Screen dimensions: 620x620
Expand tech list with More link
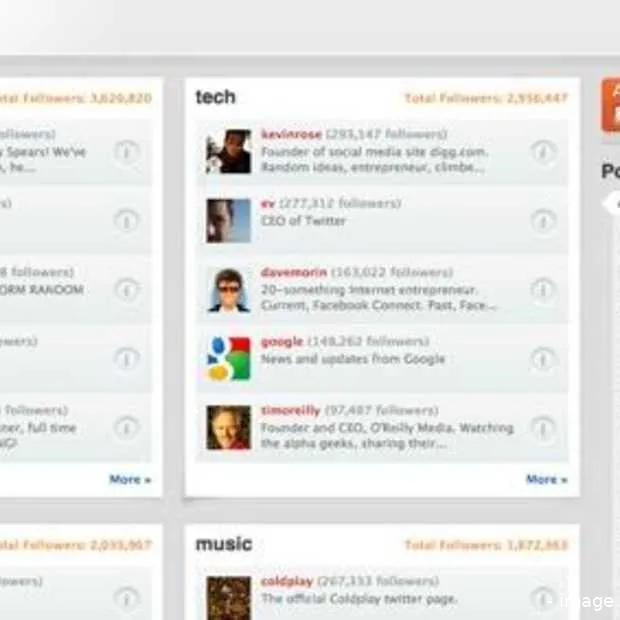(546, 480)
